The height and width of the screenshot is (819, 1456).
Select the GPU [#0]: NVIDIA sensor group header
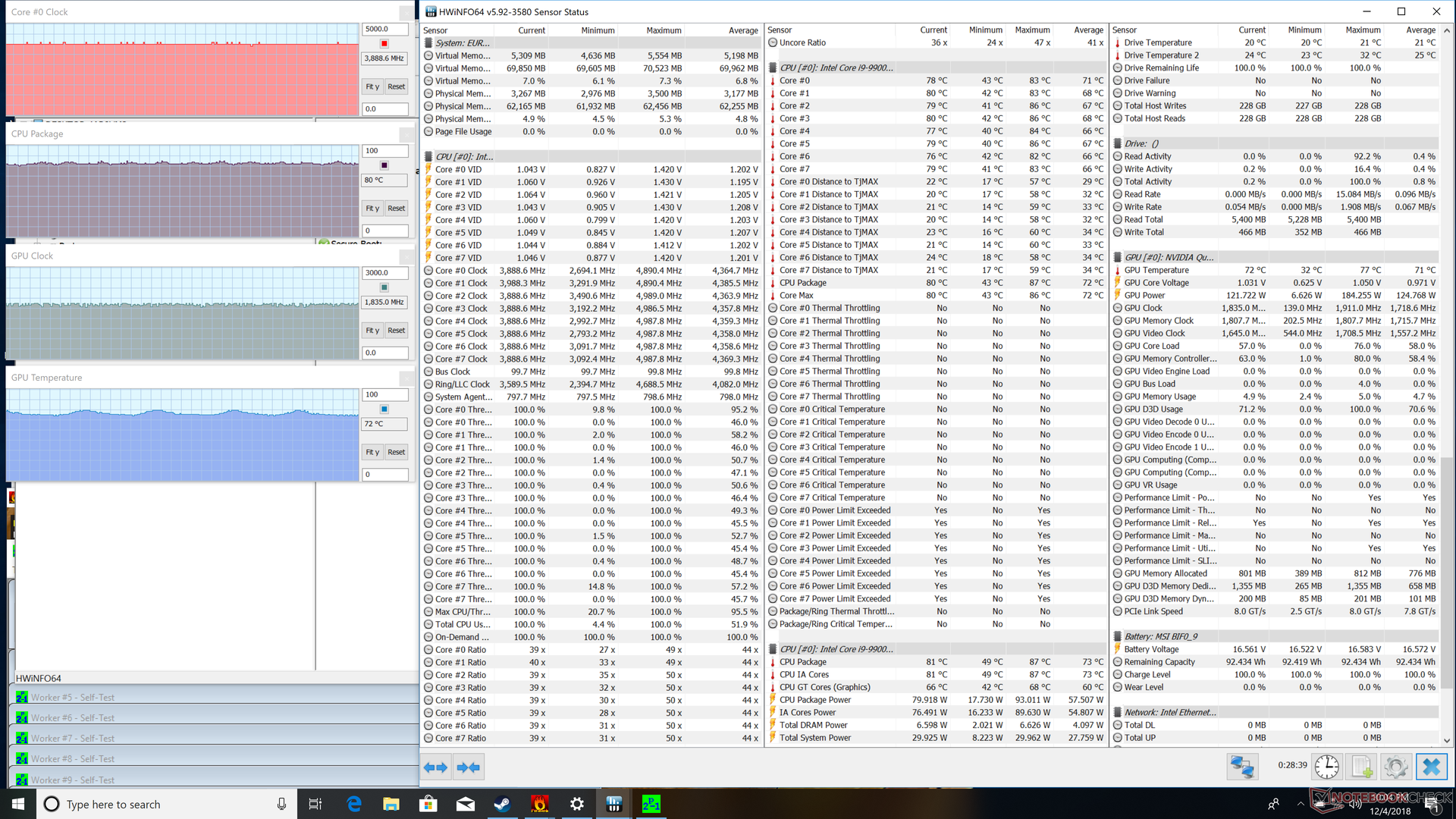(1168, 257)
